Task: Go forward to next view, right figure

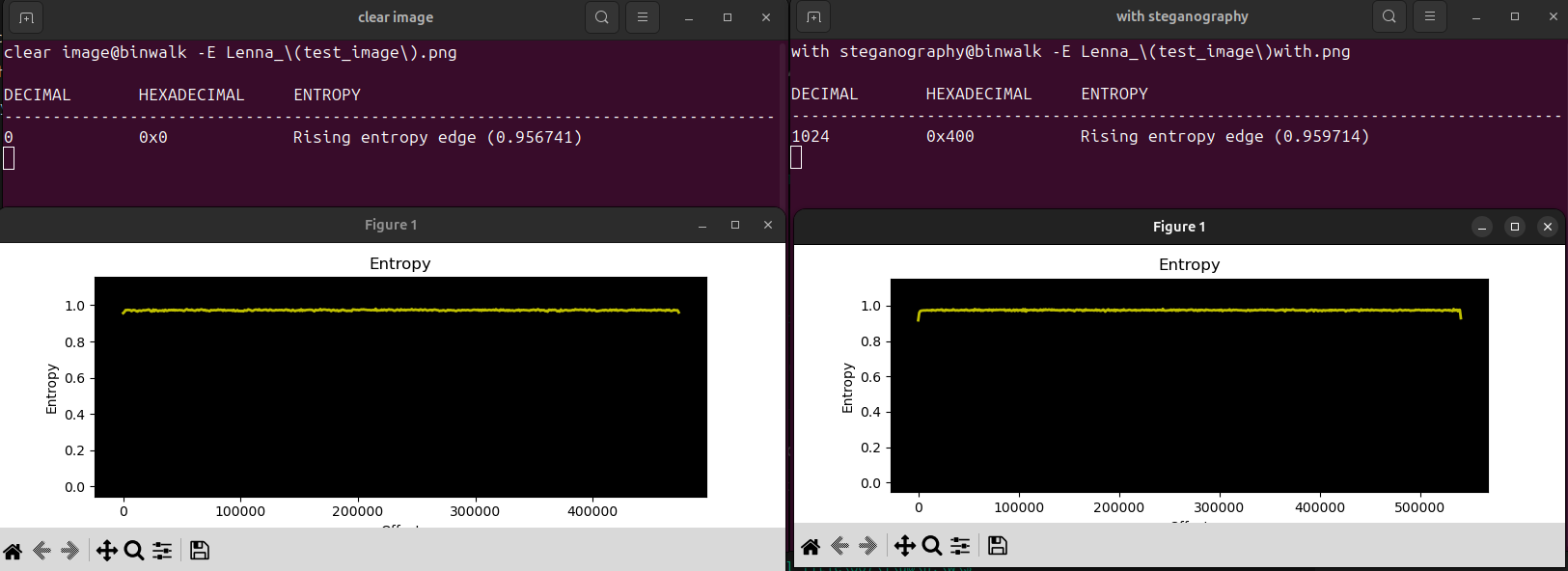Action: click(867, 547)
